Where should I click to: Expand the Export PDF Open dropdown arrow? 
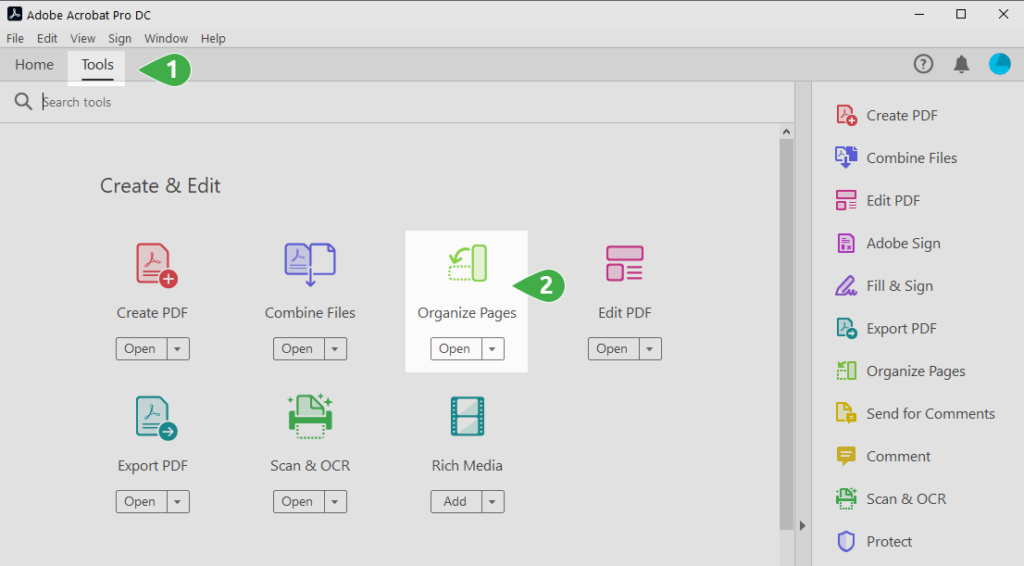tap(178, 501)
